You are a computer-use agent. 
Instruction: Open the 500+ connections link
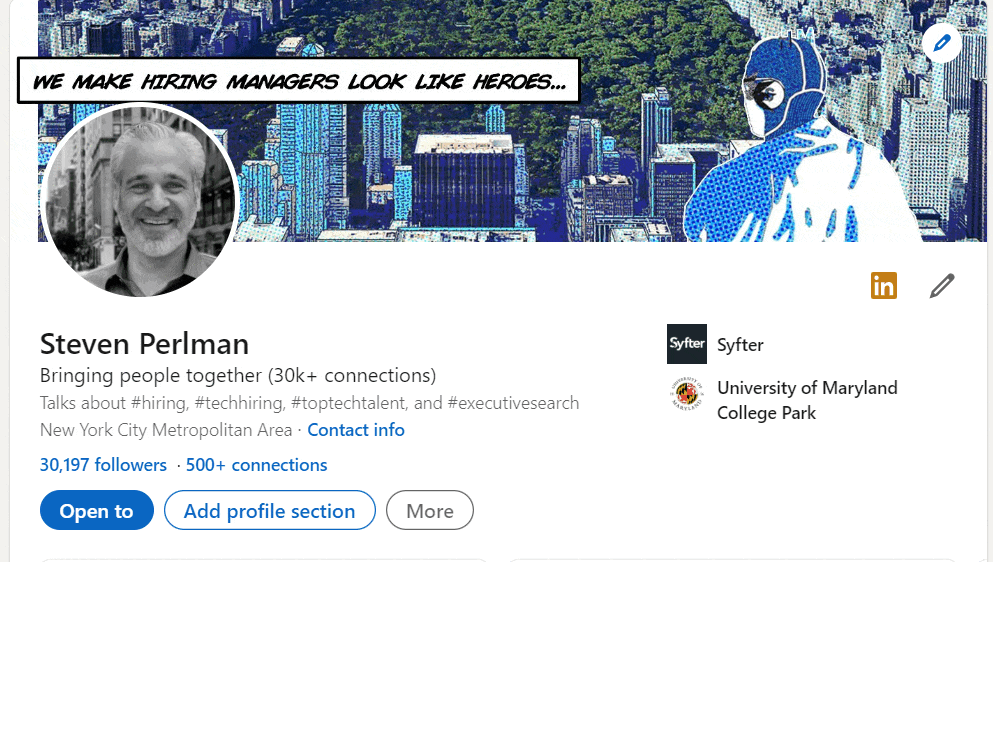[x=257, y=465]
